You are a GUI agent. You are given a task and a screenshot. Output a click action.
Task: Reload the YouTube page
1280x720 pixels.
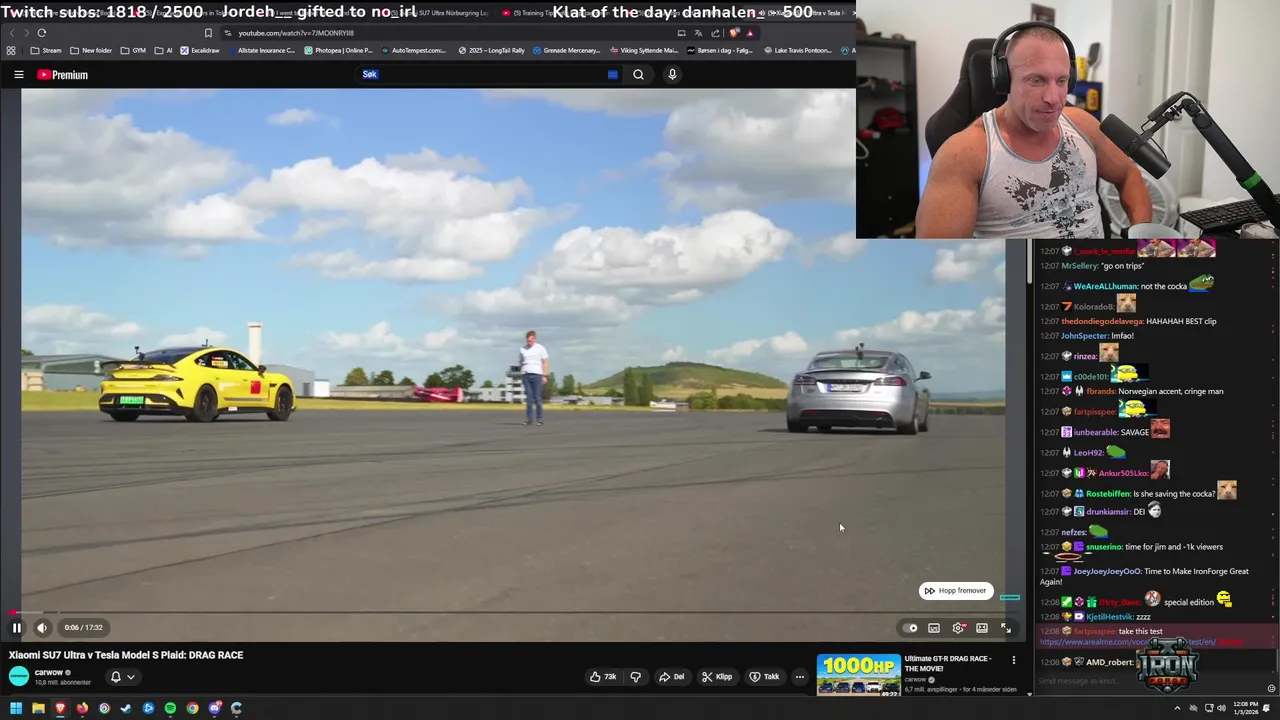tap(41, 33)
